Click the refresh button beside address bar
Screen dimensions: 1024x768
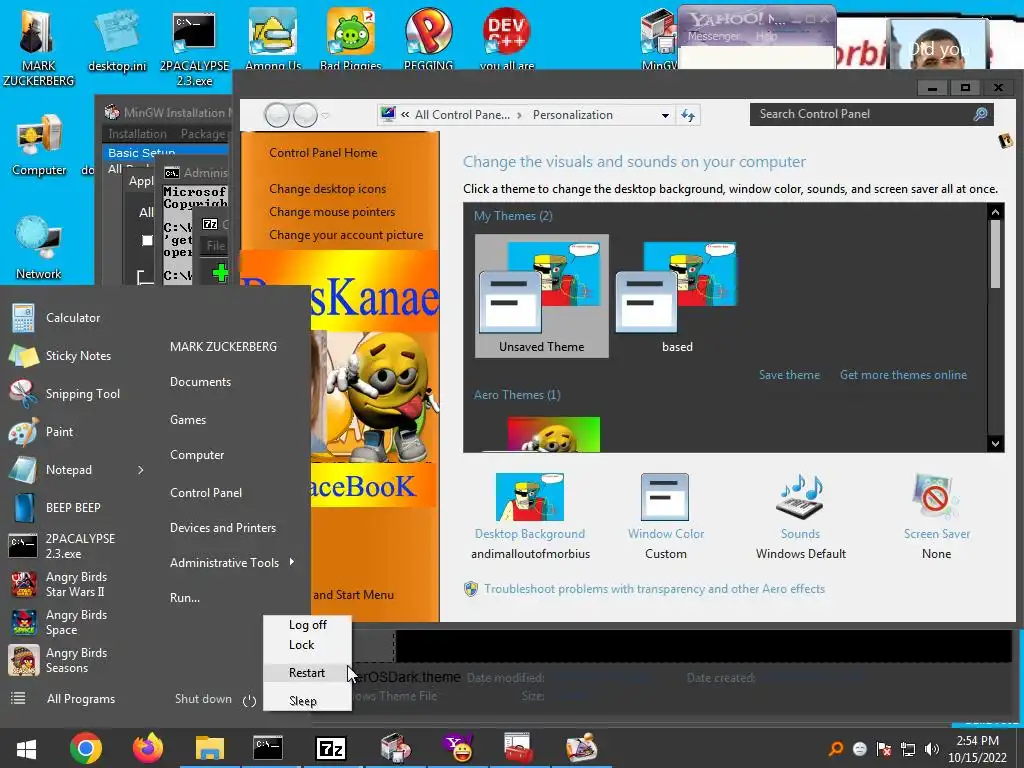[x=688, y=116]
